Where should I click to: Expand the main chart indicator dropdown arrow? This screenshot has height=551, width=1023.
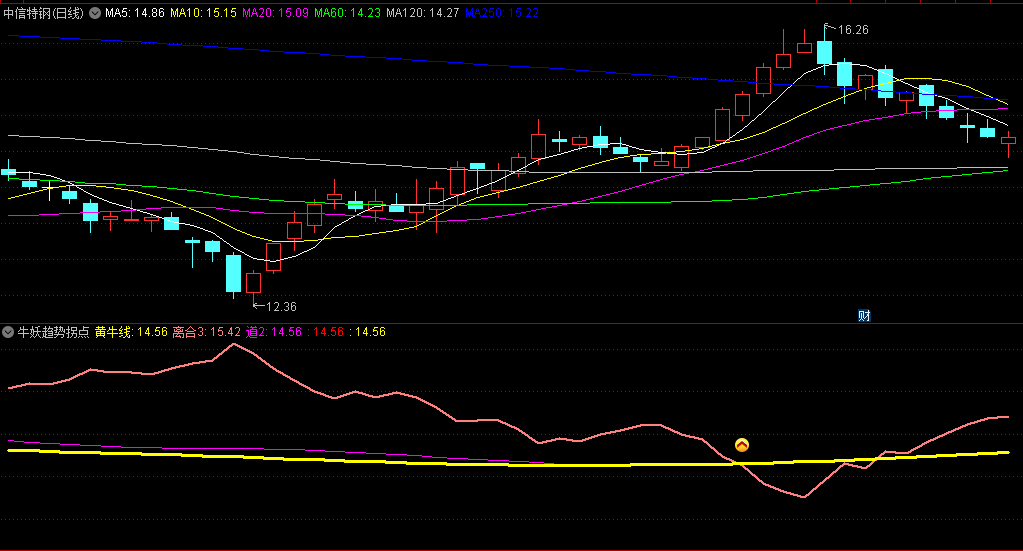pos(95,13)
